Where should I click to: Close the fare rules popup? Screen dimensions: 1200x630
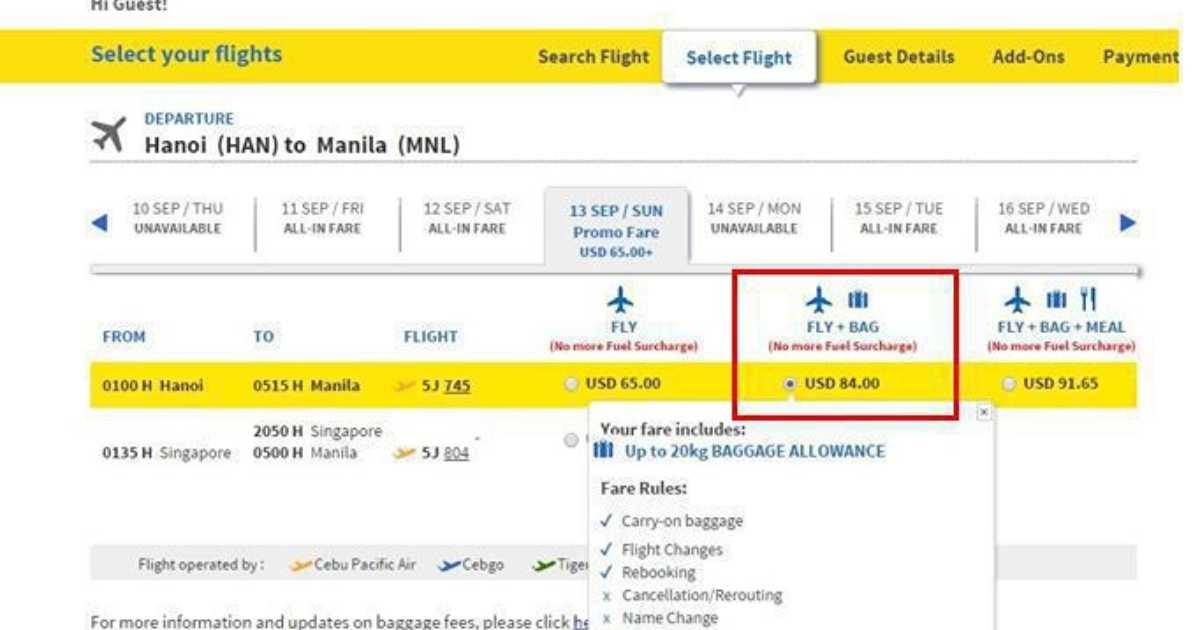(x=984, y=411)
